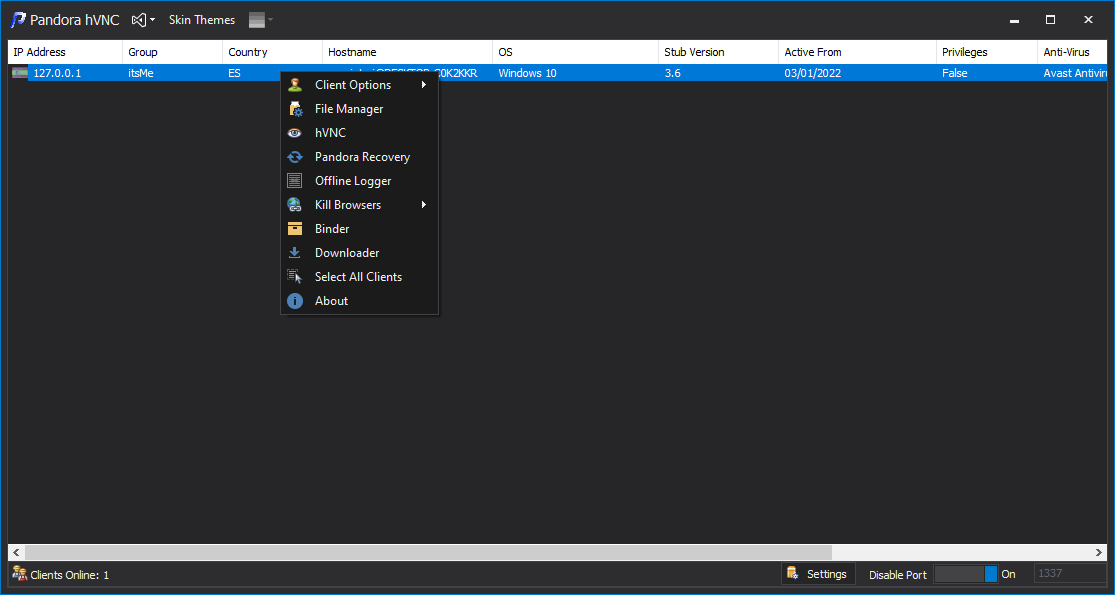
Task: Sort by the Group column header
Action: 172,52
